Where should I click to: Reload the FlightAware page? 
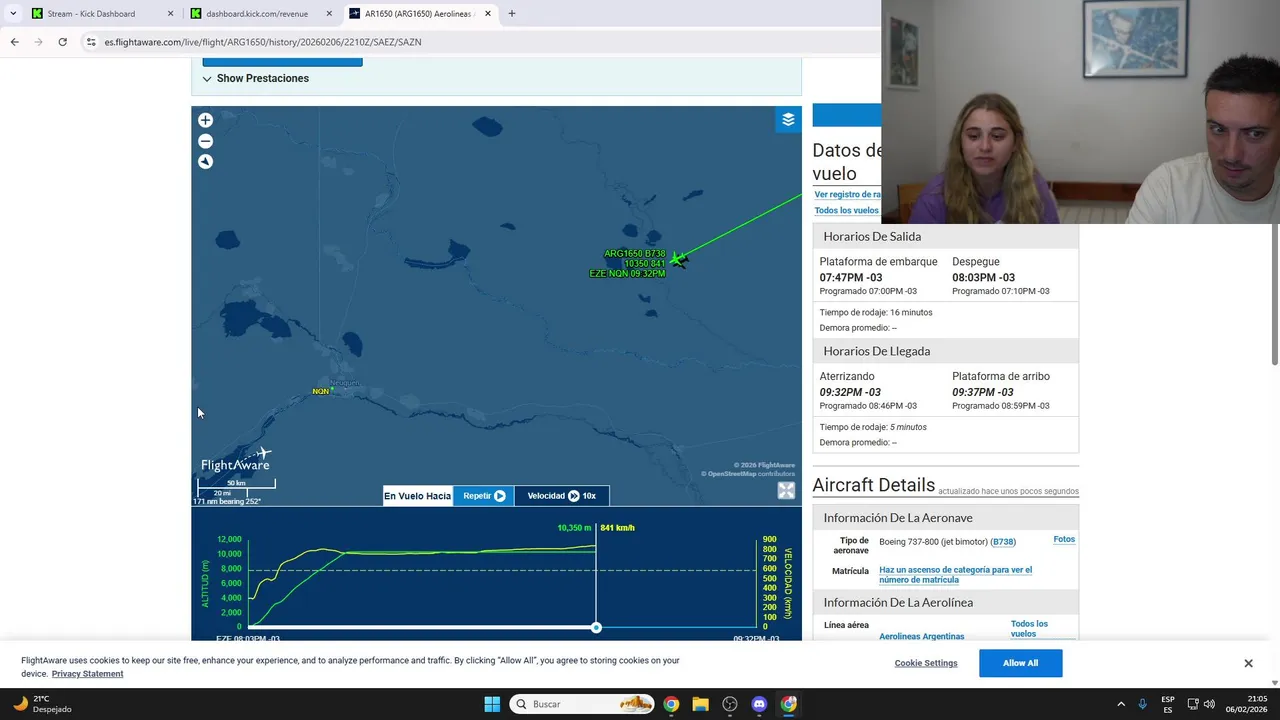[x=62, y=42]
